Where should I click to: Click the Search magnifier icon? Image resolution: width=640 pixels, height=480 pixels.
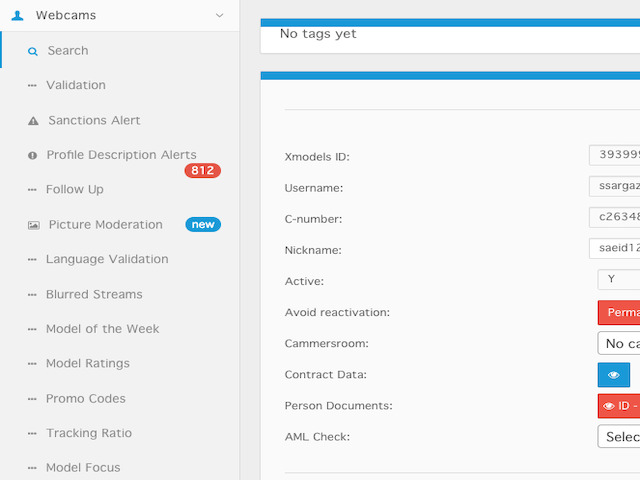[33, 51]
